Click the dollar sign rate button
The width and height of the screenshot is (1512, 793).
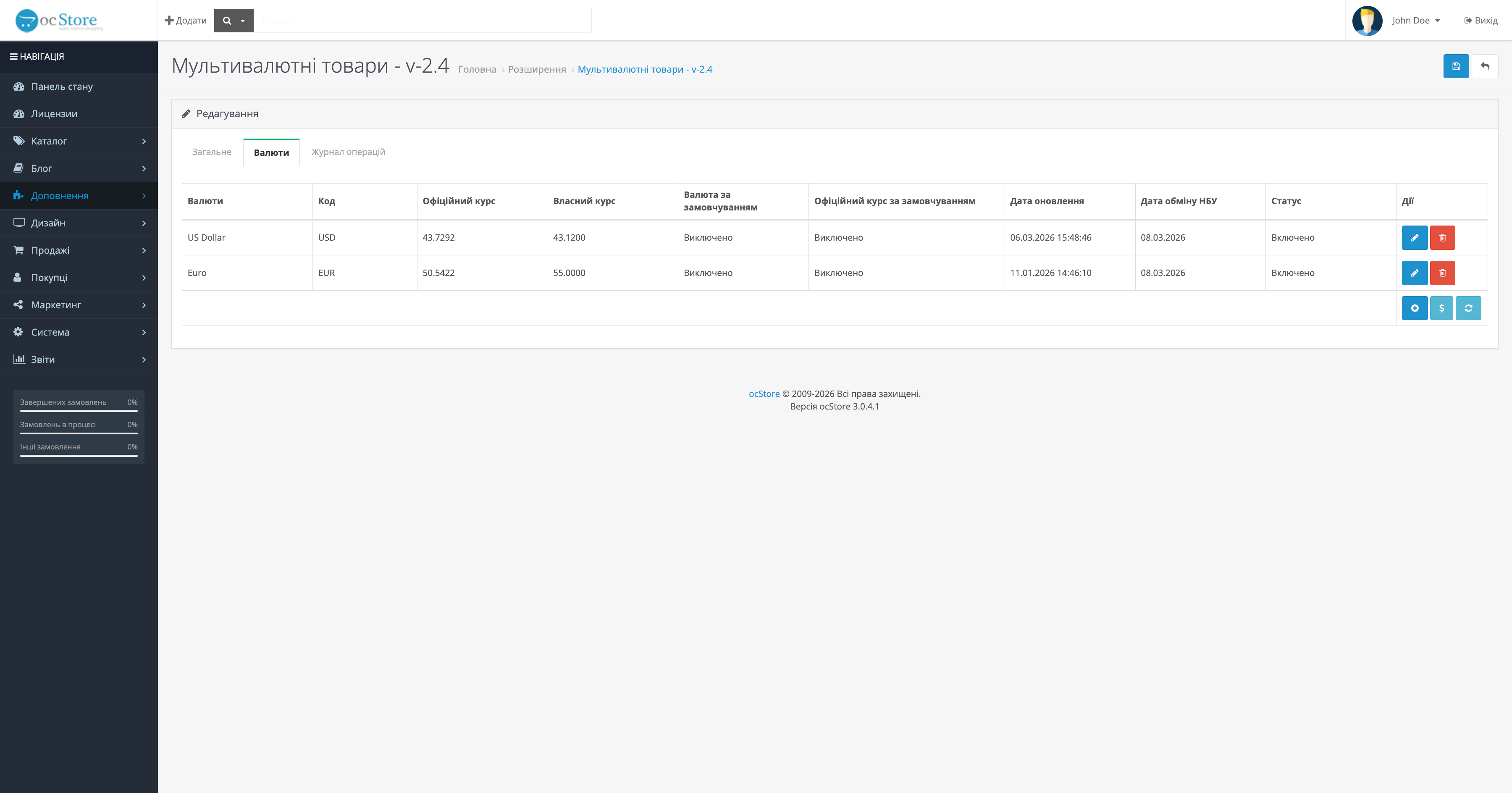click(x=1441, y=308)
